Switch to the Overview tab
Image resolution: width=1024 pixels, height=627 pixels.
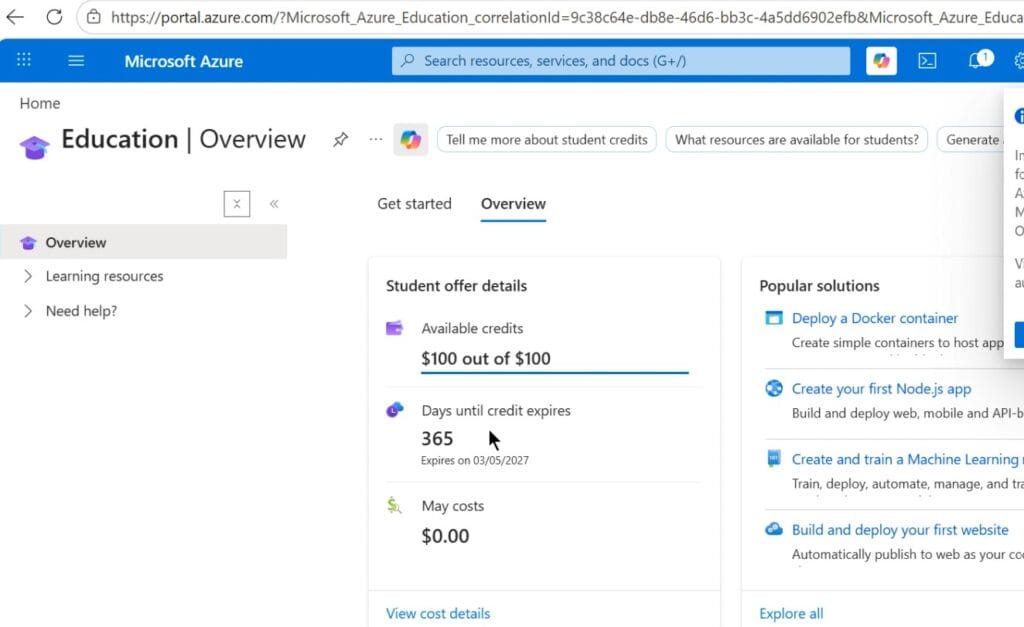513,204
